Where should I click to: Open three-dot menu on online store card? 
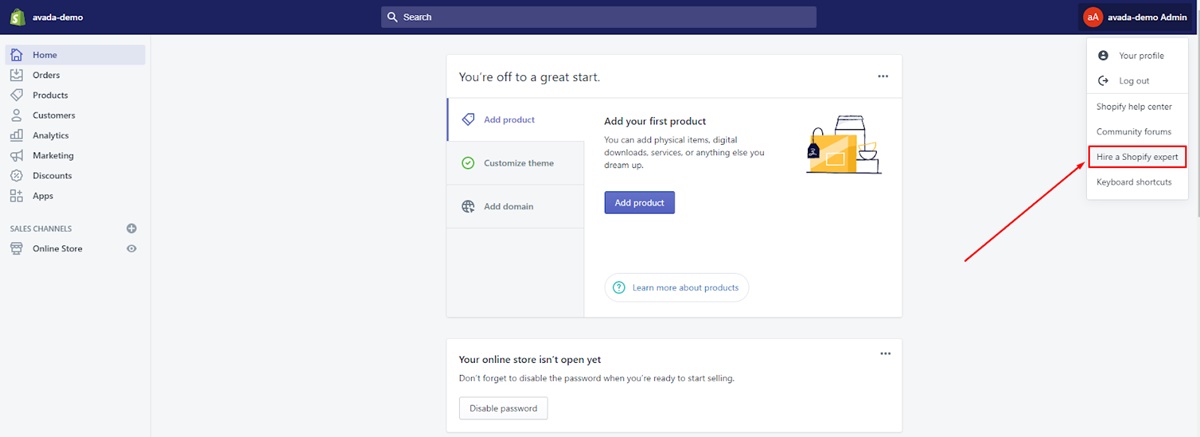[885, 353]
